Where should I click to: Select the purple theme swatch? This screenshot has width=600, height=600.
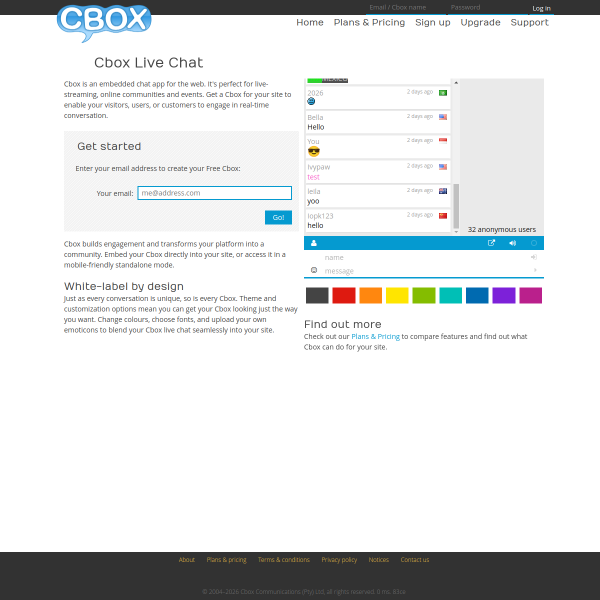[x=504, y=295]
